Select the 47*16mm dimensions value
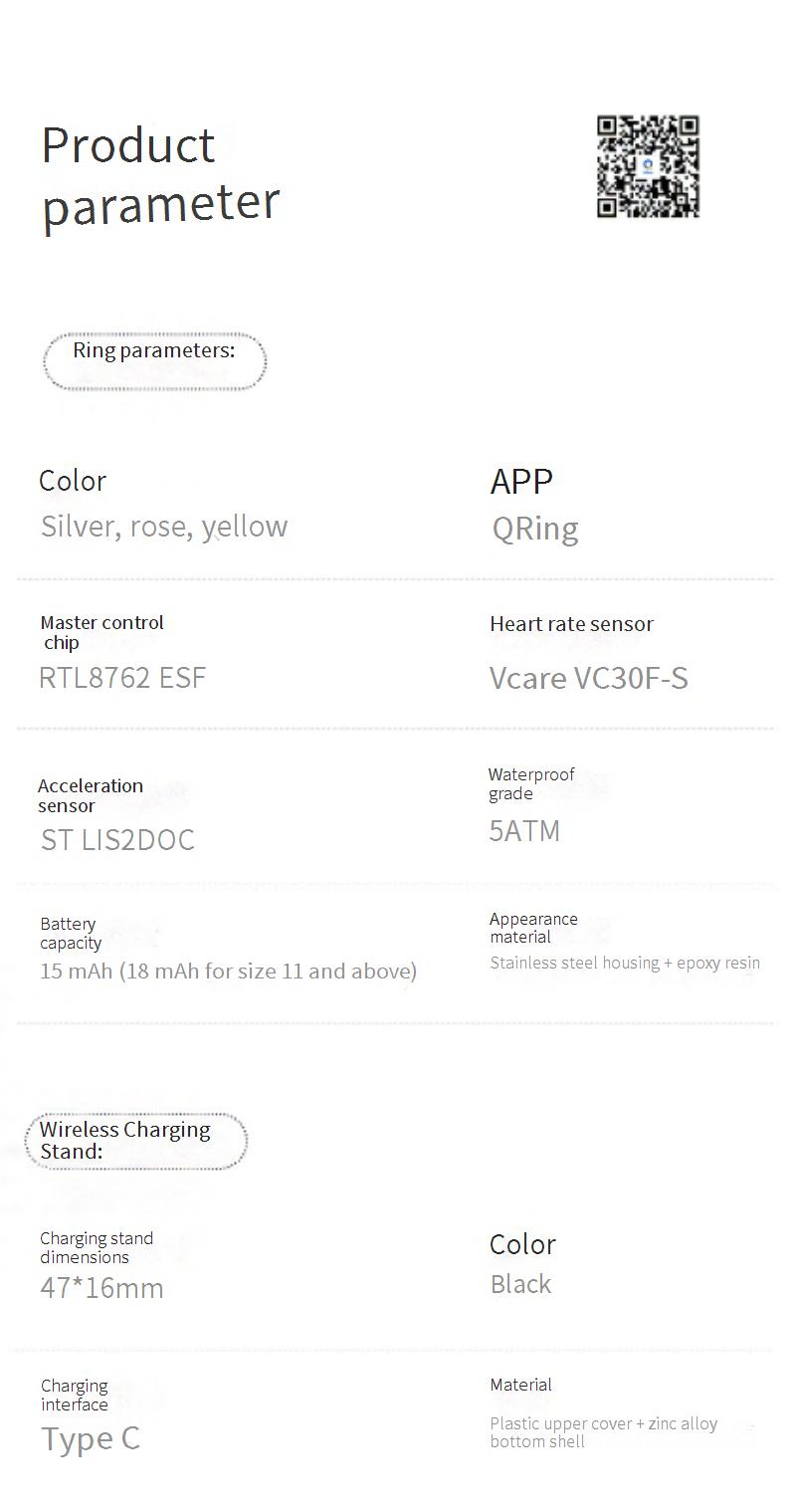The height and width of the screenshot is (1512, 796). click(101, 1288)
